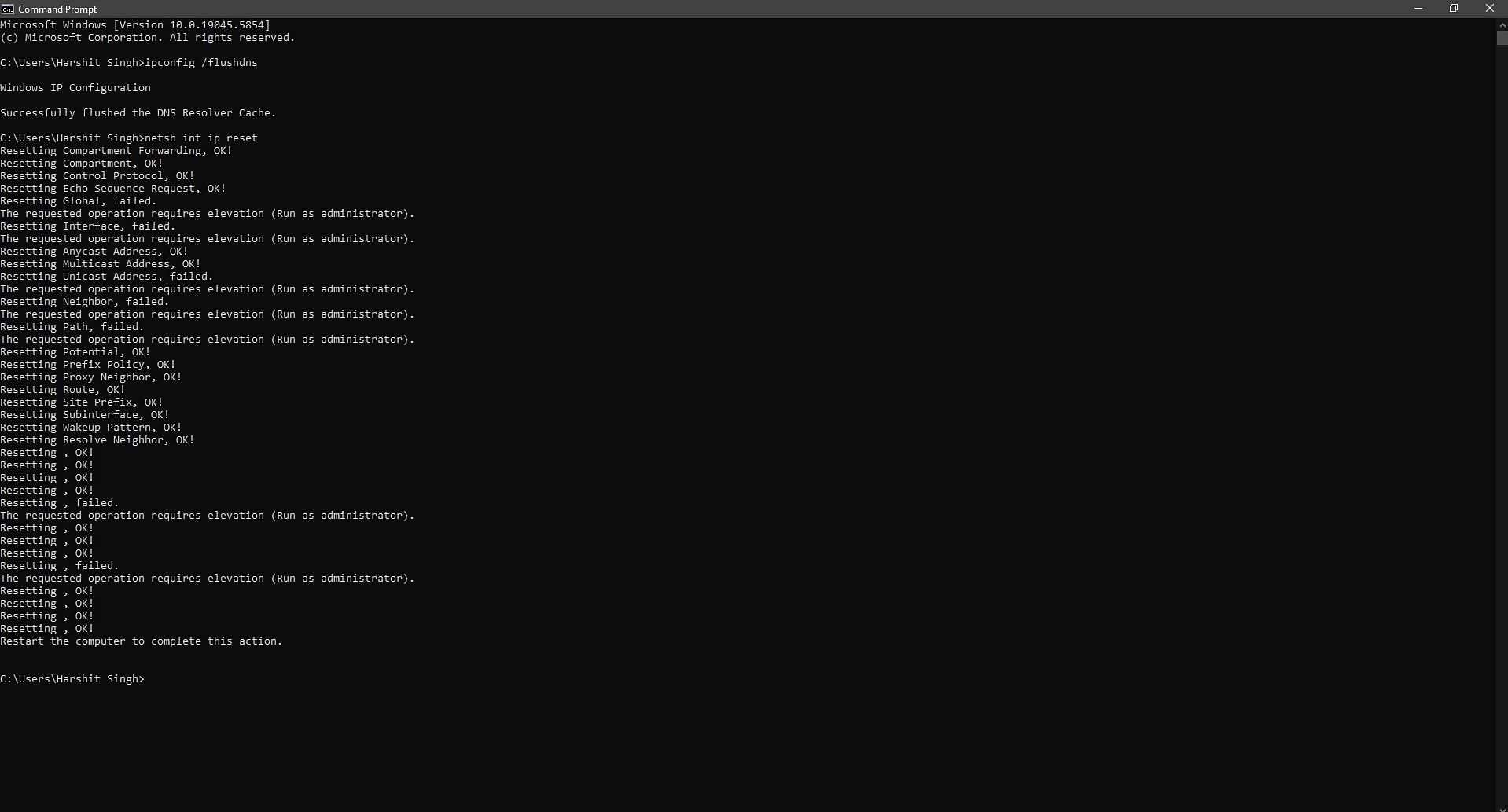This screenshot has height=812, width=1508.
Task: Click 'Resetting Global, failed.' line
Action: (79, 201)
